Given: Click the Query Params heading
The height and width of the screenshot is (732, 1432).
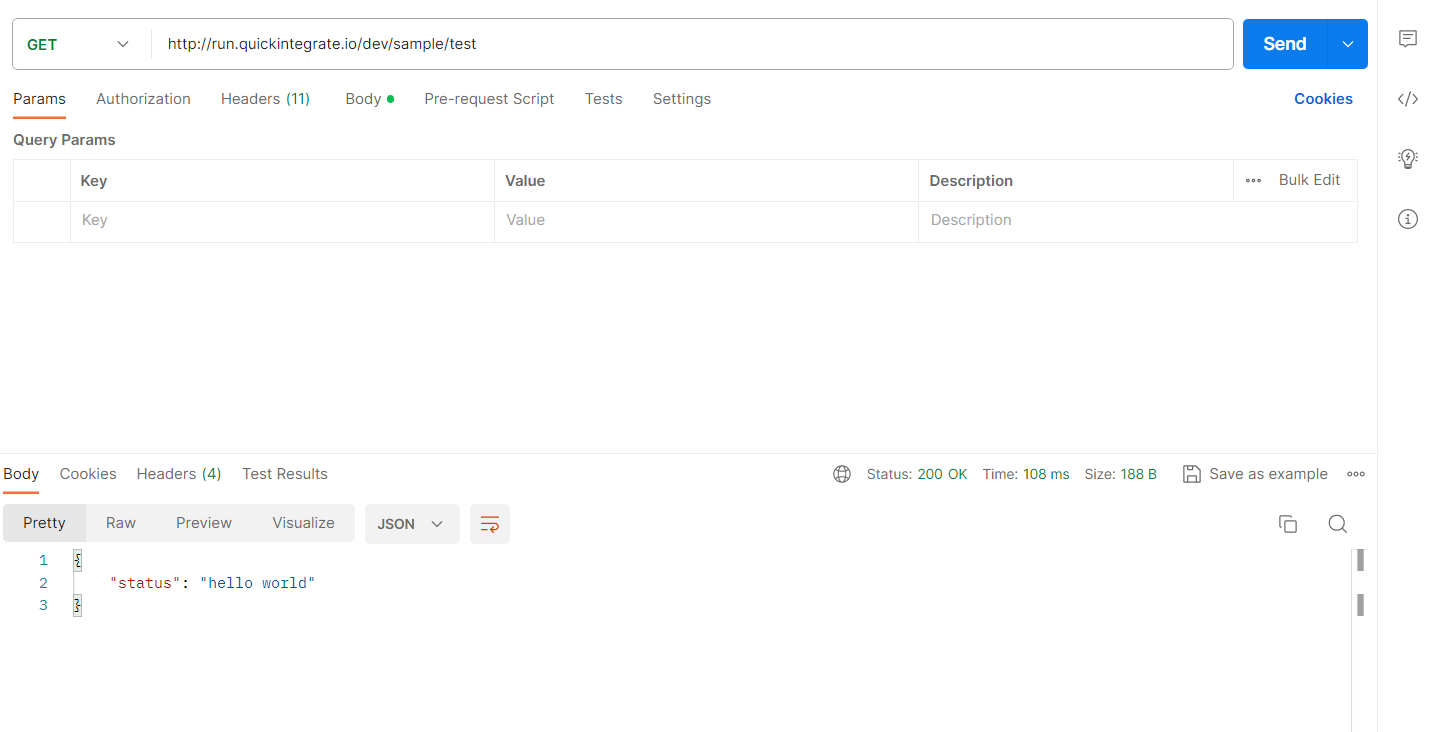Looking at the screenshot, I should coord(64,140).
